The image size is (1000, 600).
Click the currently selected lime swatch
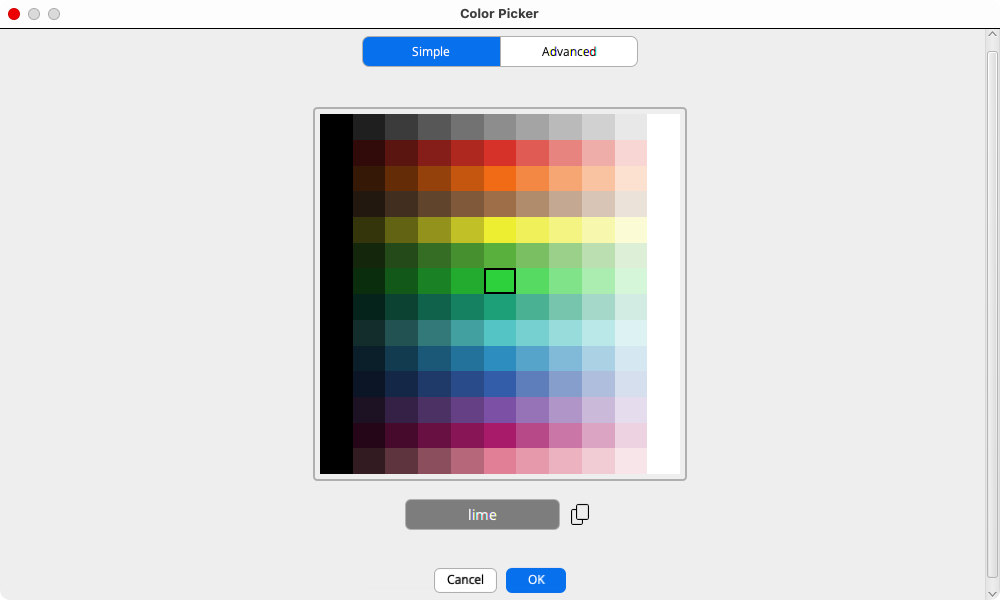point(500,281)
